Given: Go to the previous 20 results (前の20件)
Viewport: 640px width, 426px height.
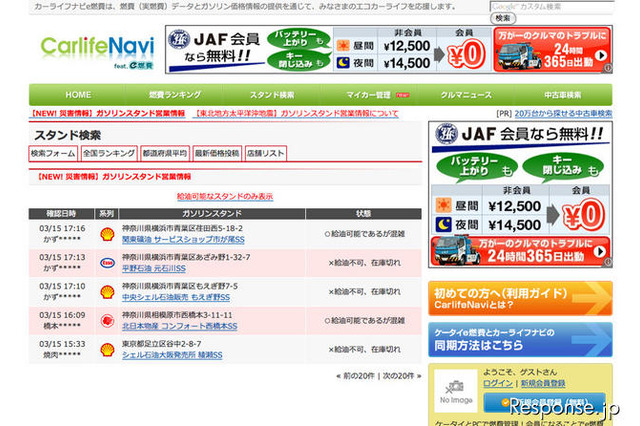Looking at the screenshot, I should [359, 376].
